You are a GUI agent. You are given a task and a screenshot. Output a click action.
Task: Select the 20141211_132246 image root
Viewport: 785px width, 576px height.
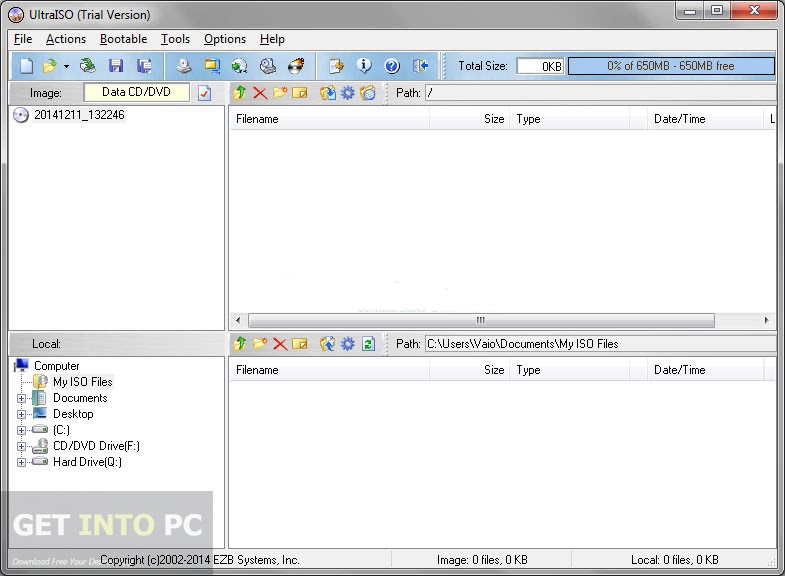click(x=79, y=115)
